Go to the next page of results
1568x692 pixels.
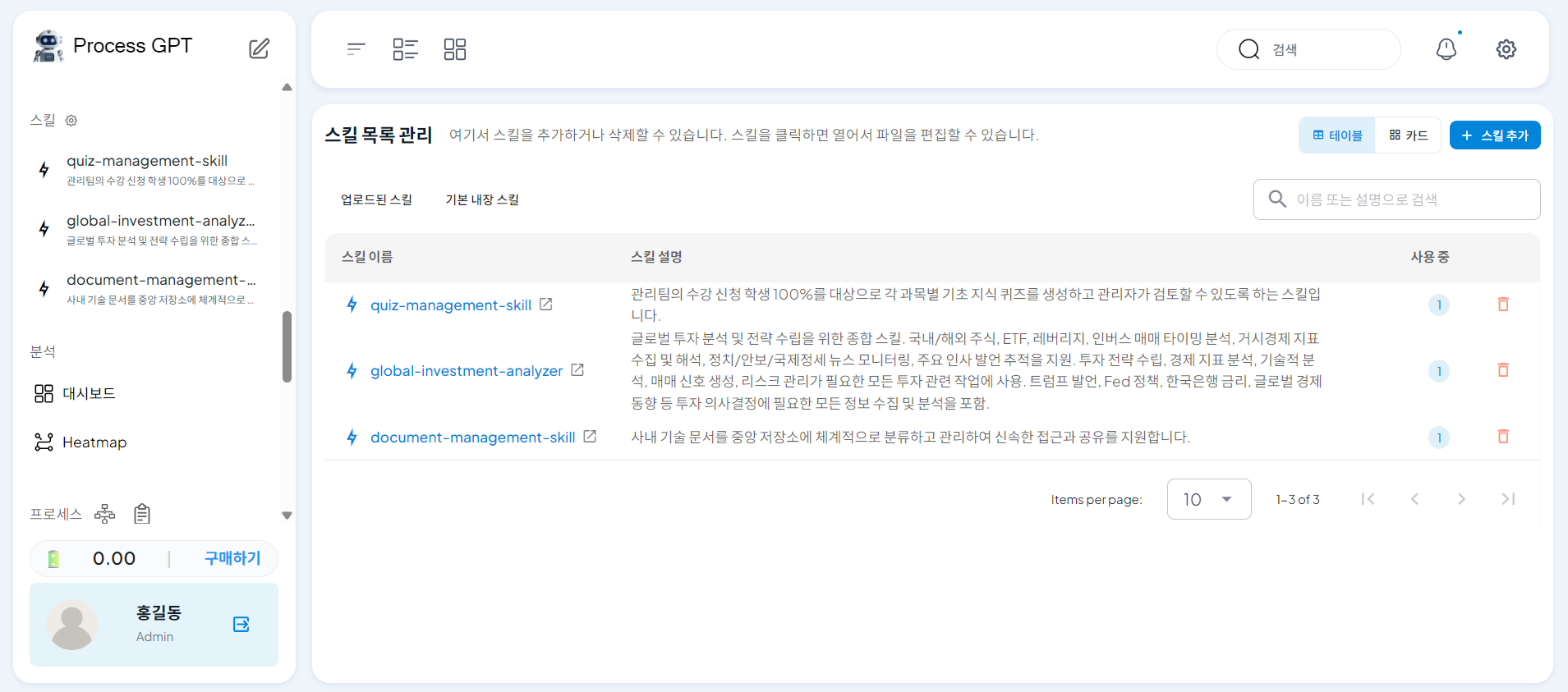(1461, 499)
